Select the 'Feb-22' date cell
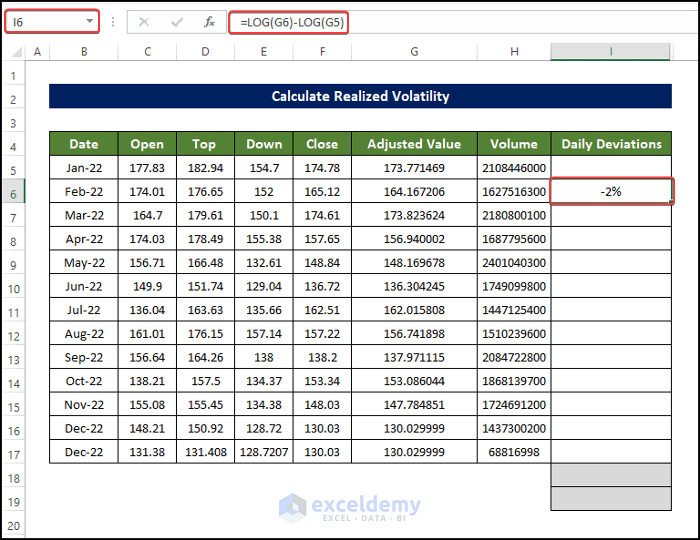 [84, 191]
